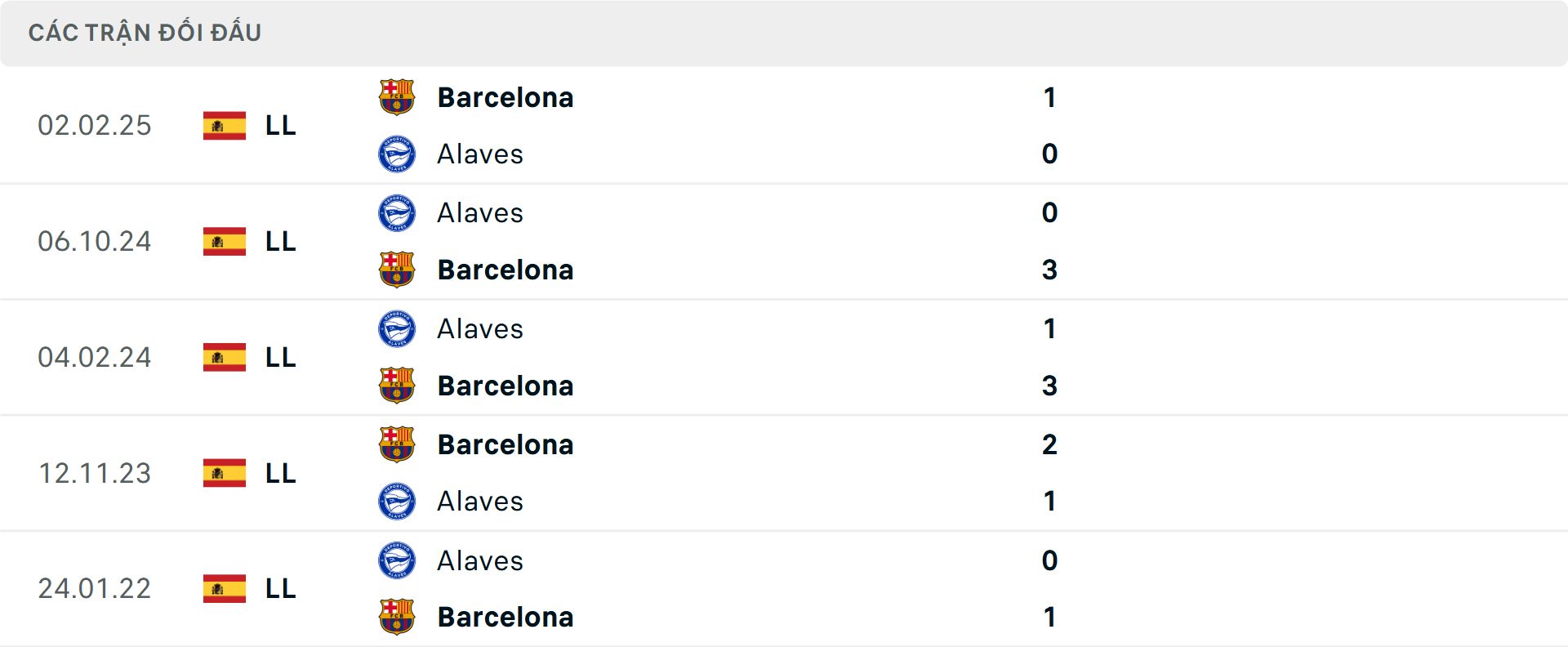Select the Alaves name in the 04.02.24 fixture
Image resolution: width=1568 pixels, height=647 pixels.
[480, 329]
